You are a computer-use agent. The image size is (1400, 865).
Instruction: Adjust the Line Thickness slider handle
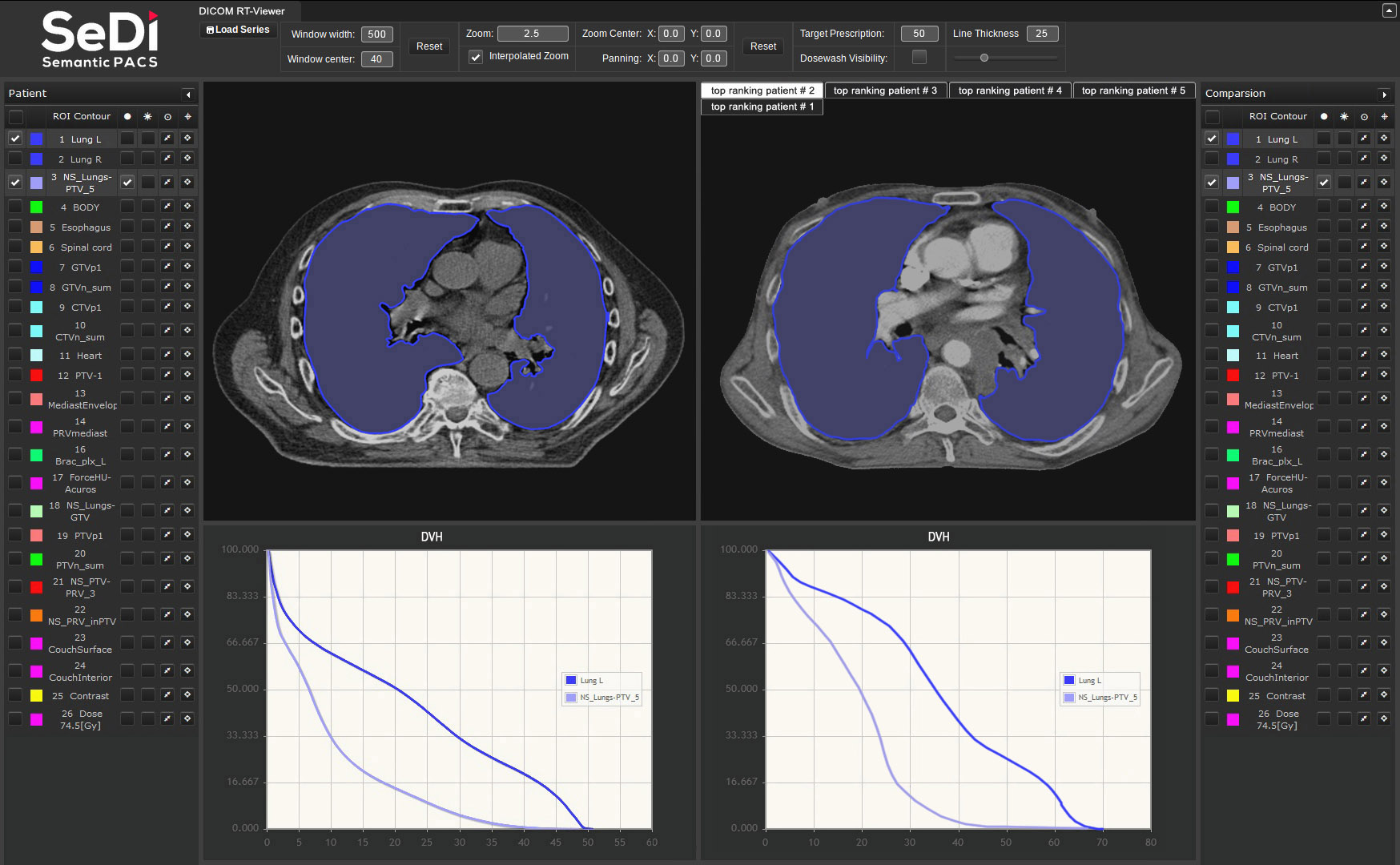[984, 58]
